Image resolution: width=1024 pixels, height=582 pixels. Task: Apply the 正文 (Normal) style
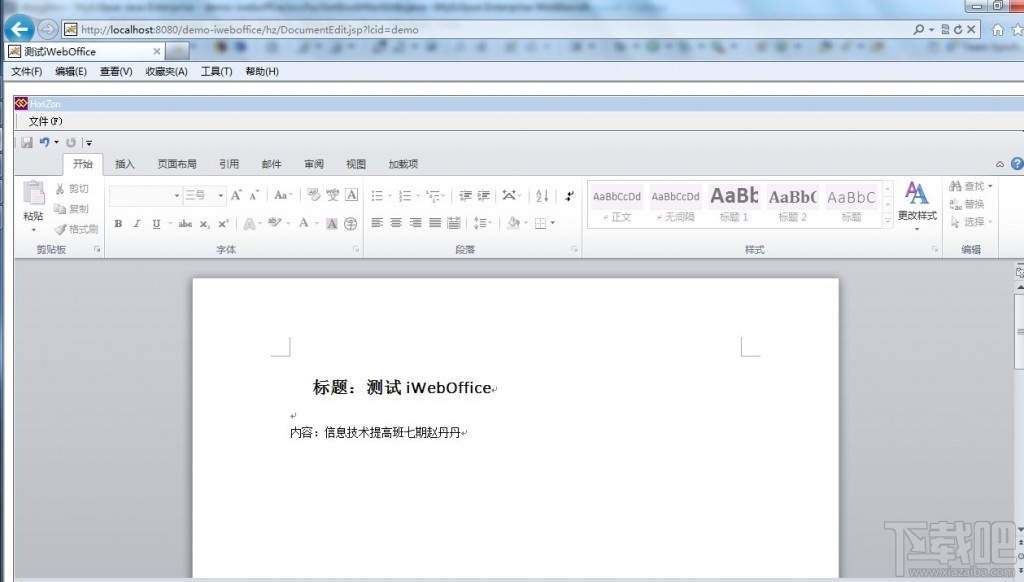click(616, 204)
